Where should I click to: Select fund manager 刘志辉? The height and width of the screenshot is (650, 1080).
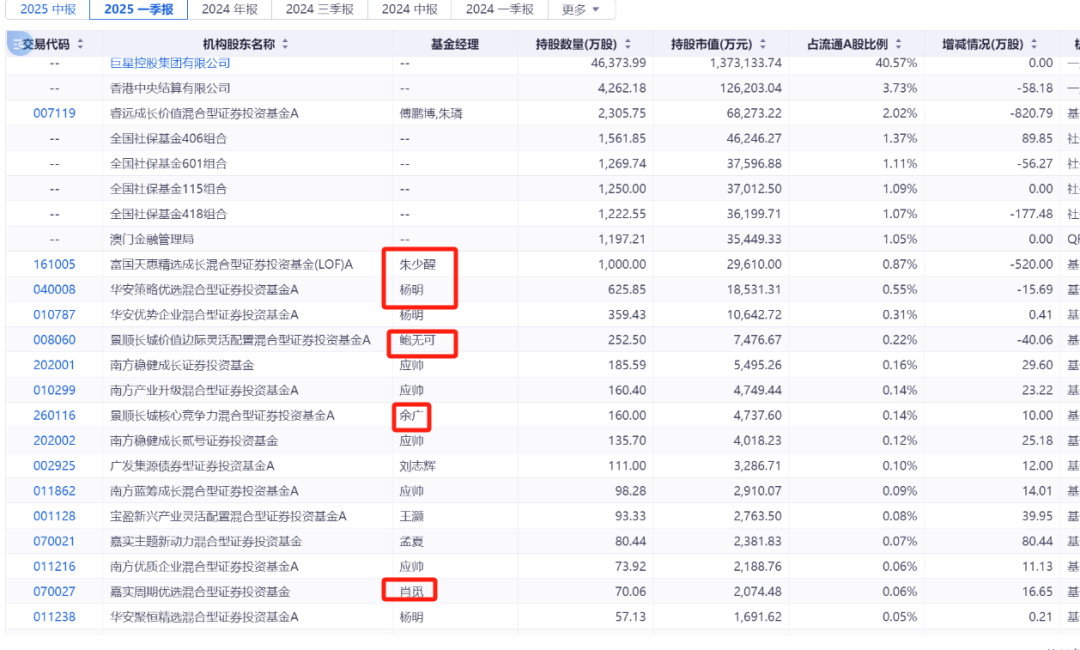(417, 465)
